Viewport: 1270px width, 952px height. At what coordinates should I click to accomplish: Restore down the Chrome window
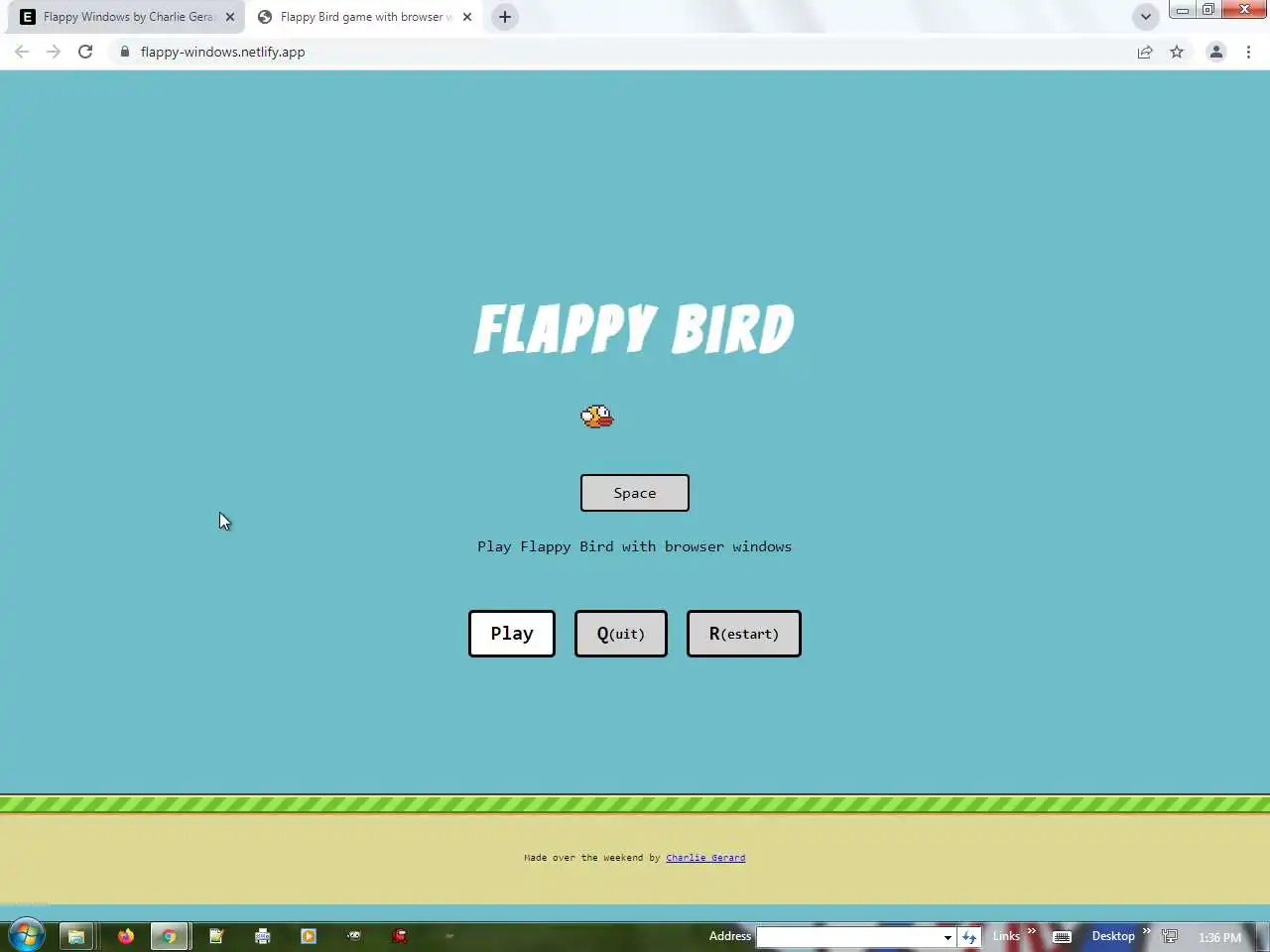coord(1208,10)
